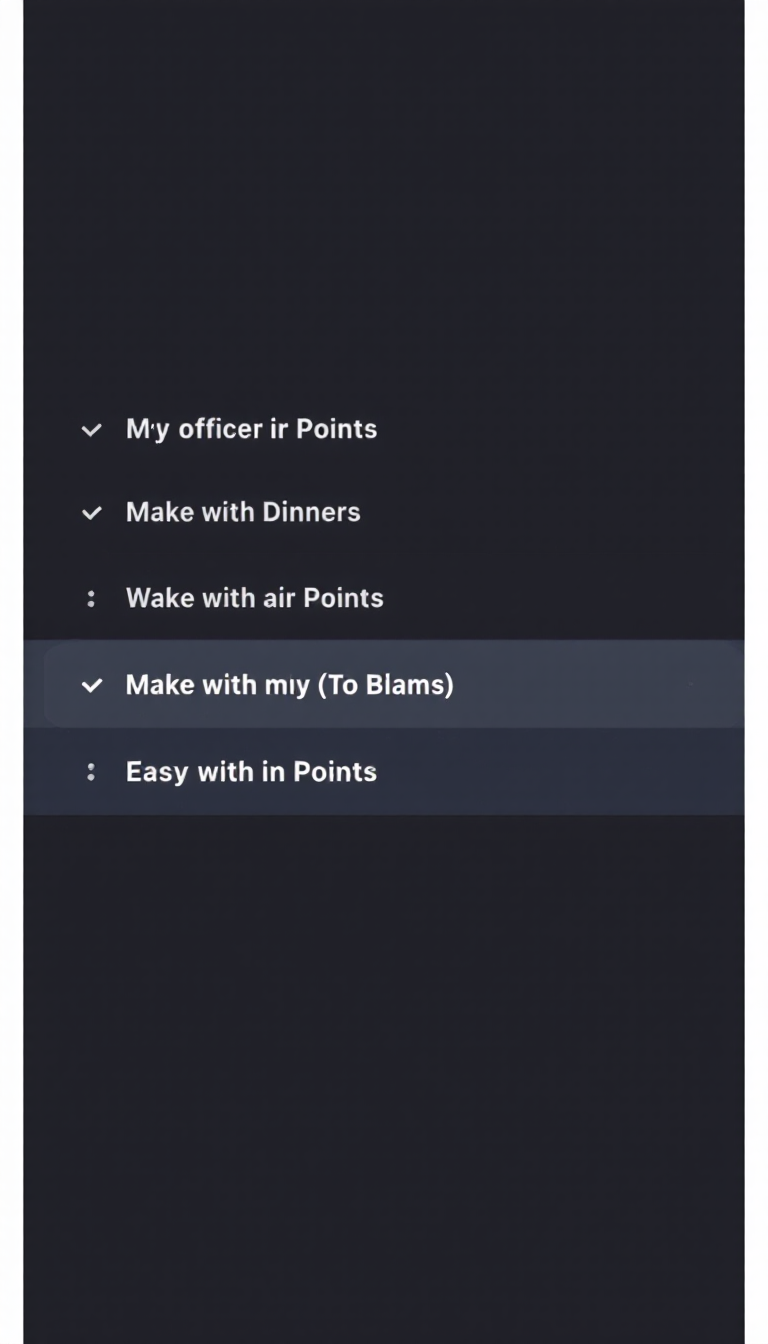
Task: Click the "Points" word in Easy with in Points
Action: 336,772
